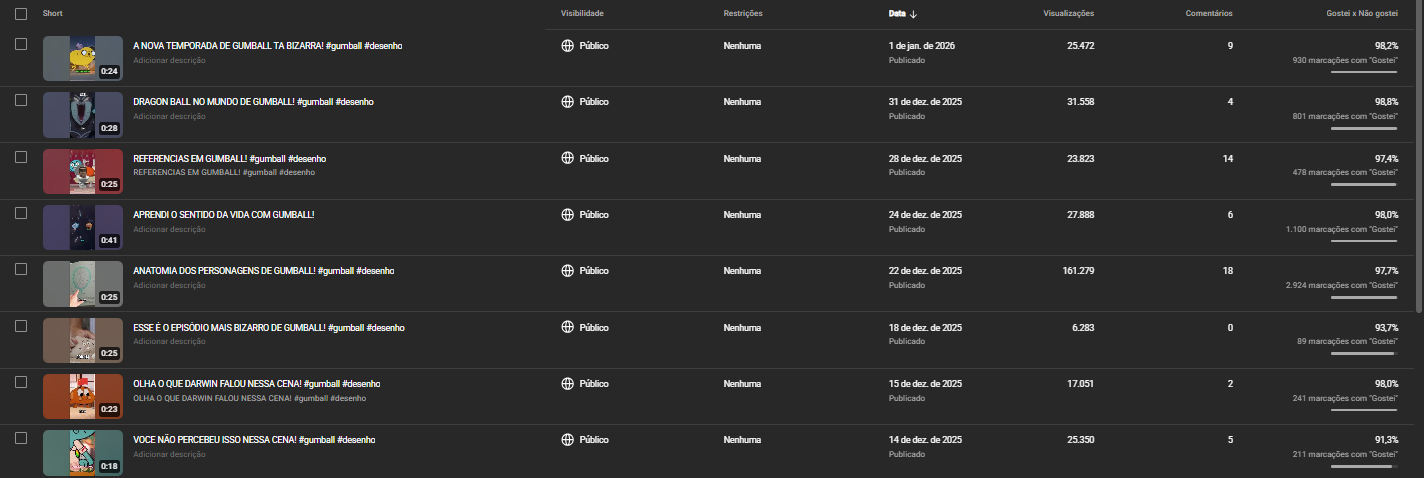Click the globe icon on the DRAGON BALL row
The height and width of the screenshot is (478, 1424).
[567, 102]
